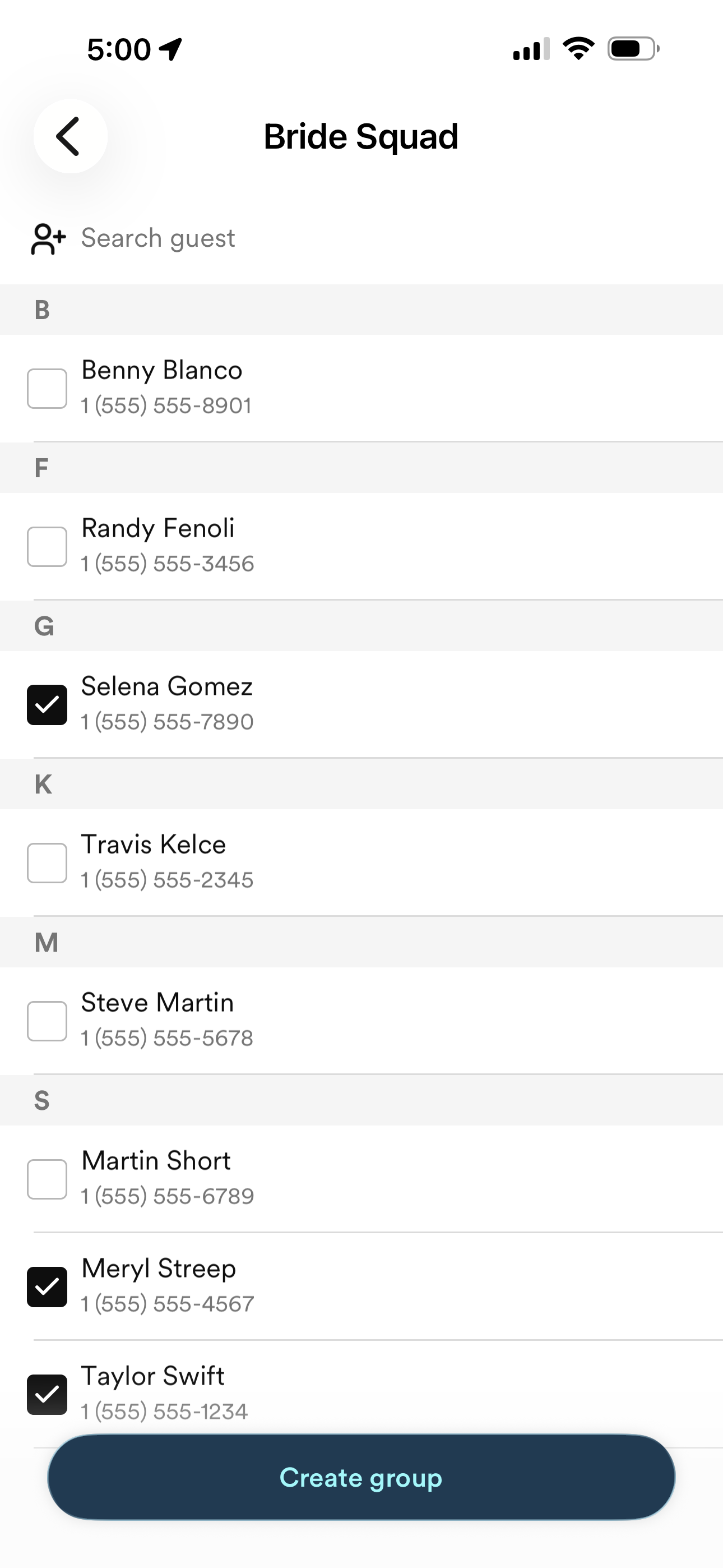
Task: Select the Martin Short checkbox
Action: click(x=47, y=1180)
